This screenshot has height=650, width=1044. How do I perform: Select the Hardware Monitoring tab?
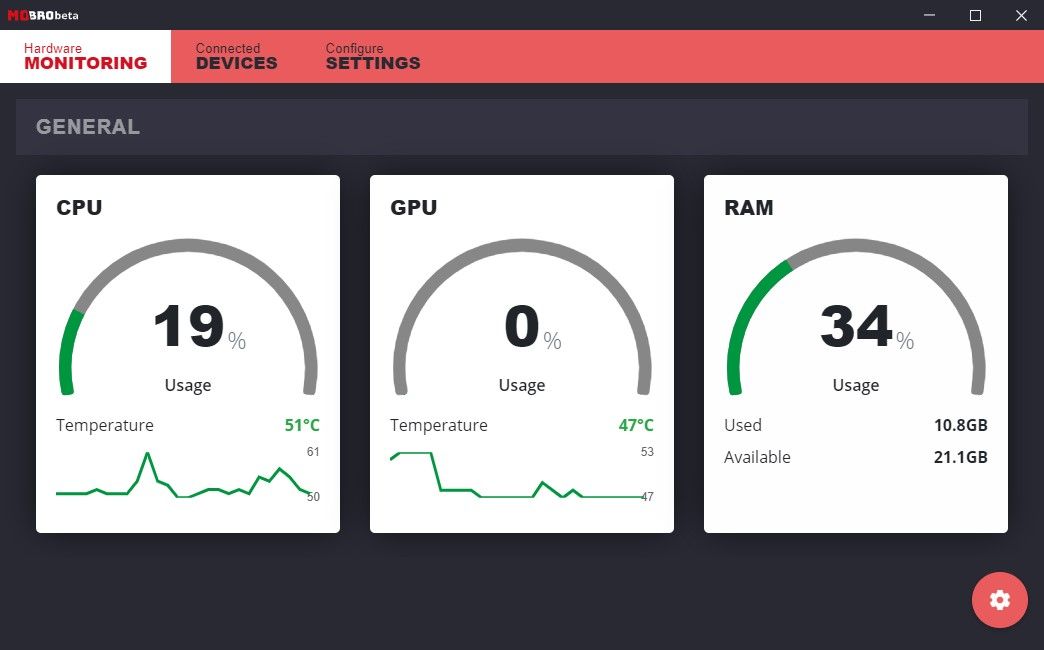click(x=85, y=56)
